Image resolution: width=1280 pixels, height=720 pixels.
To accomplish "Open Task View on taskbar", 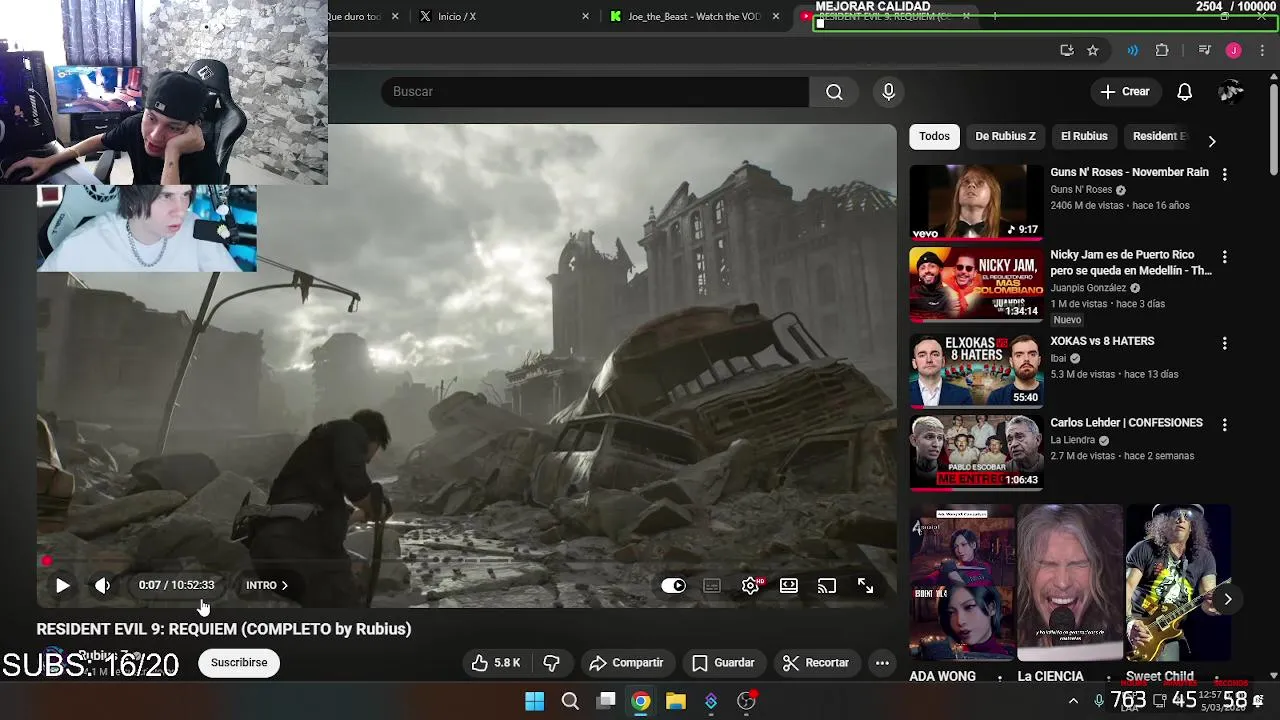I will coord(606,701).
